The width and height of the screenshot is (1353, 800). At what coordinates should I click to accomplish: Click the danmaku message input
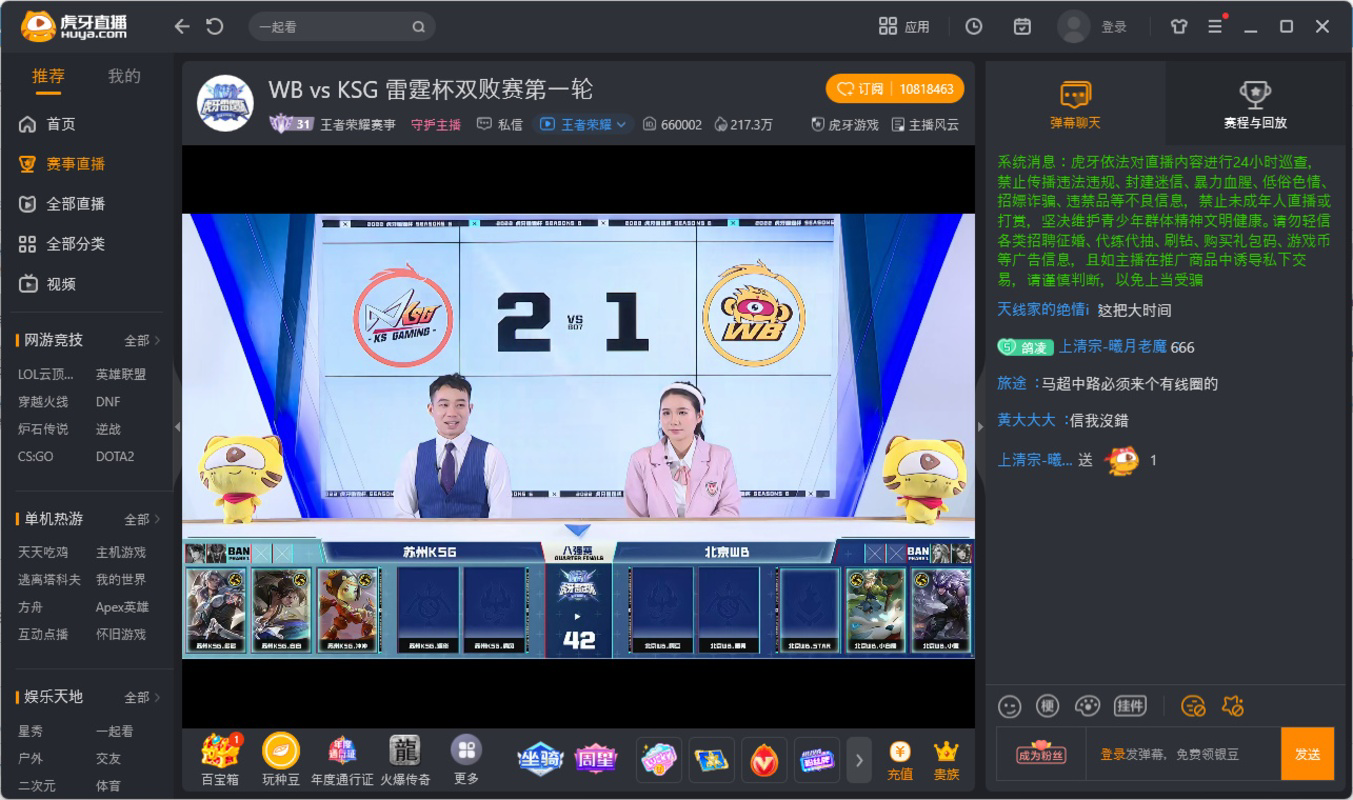tap(1183, 754)
